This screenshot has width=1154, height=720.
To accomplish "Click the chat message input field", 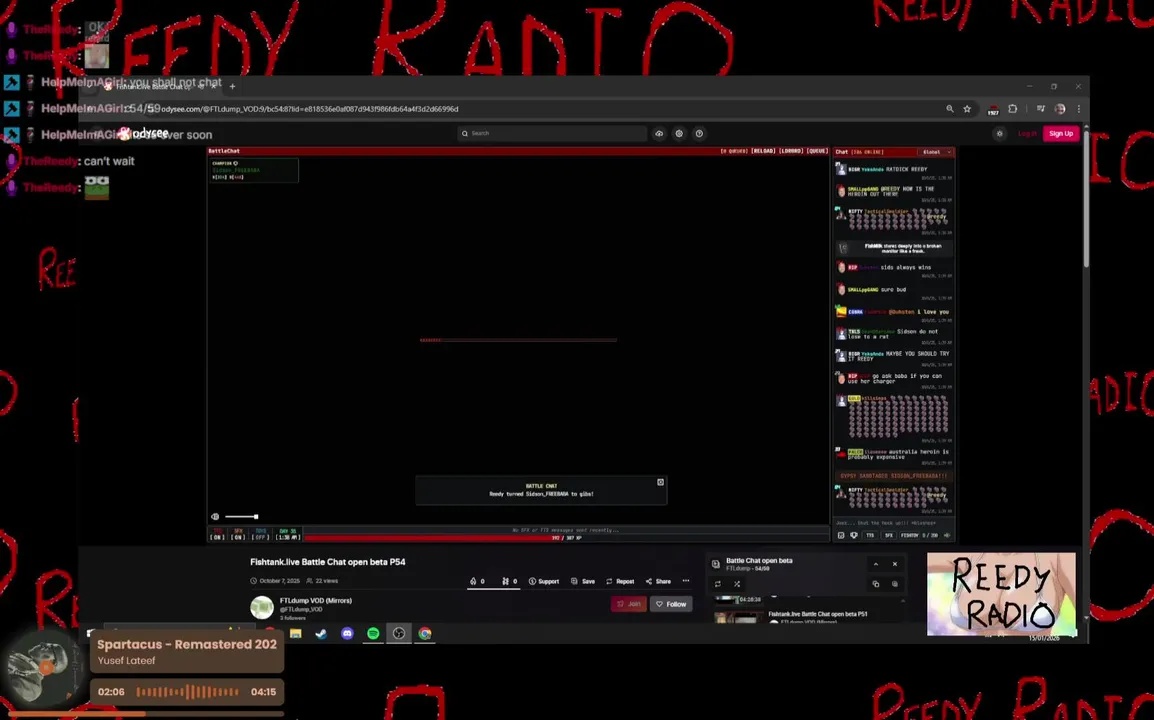I will click(x=893, y=523).
